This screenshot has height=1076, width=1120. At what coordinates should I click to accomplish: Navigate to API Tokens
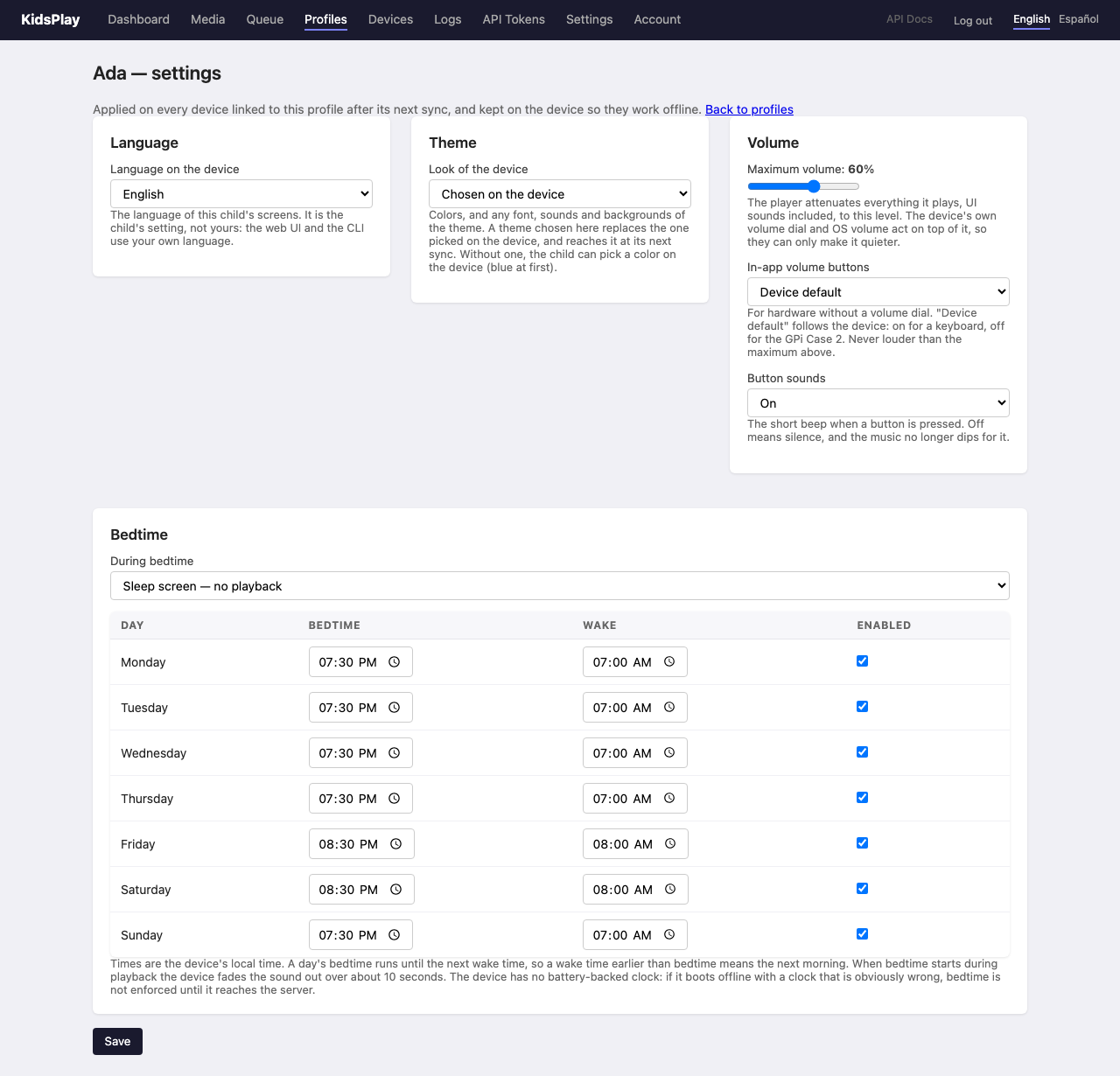[514, 19]
